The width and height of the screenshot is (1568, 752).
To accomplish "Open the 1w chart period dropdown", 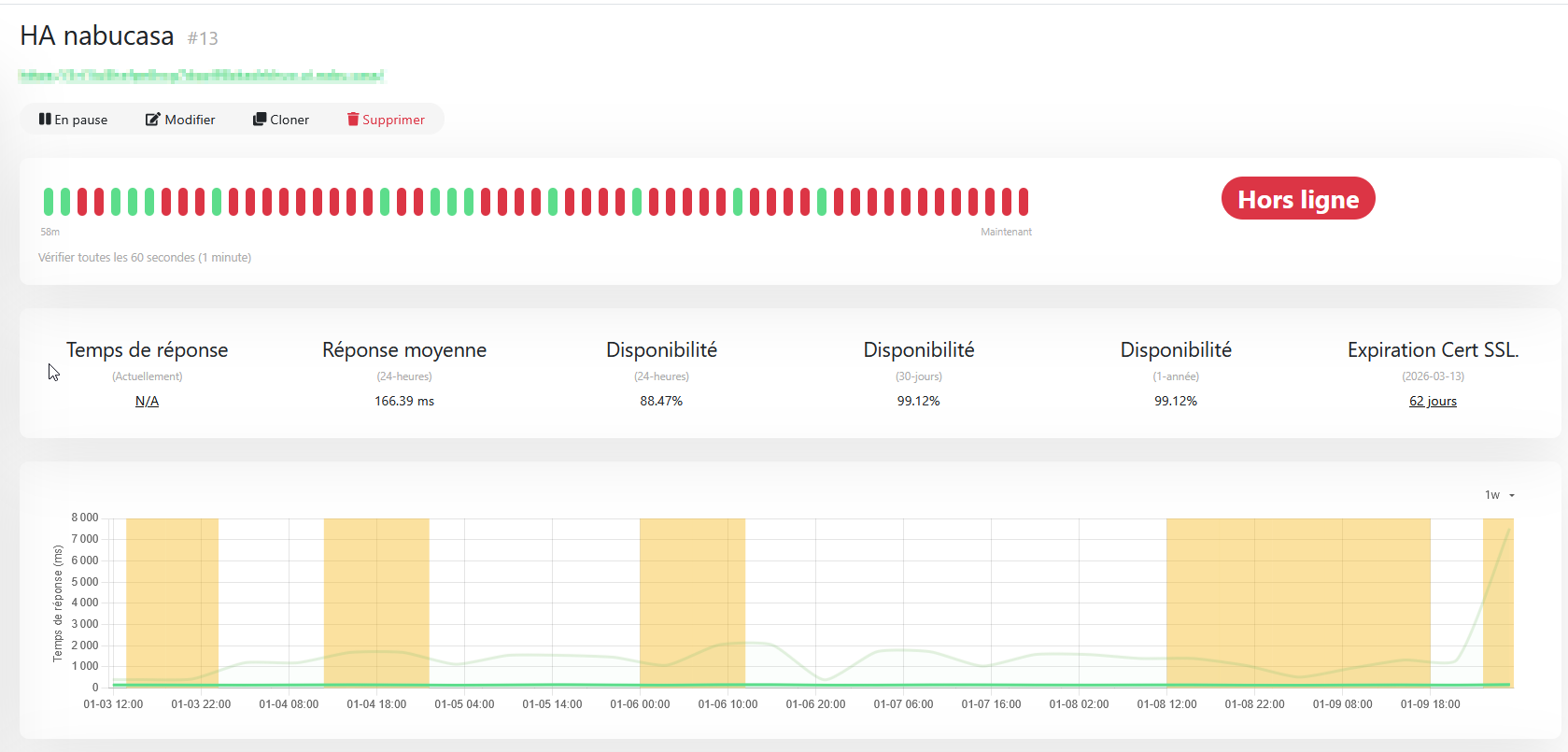I will click(1499, 495).
